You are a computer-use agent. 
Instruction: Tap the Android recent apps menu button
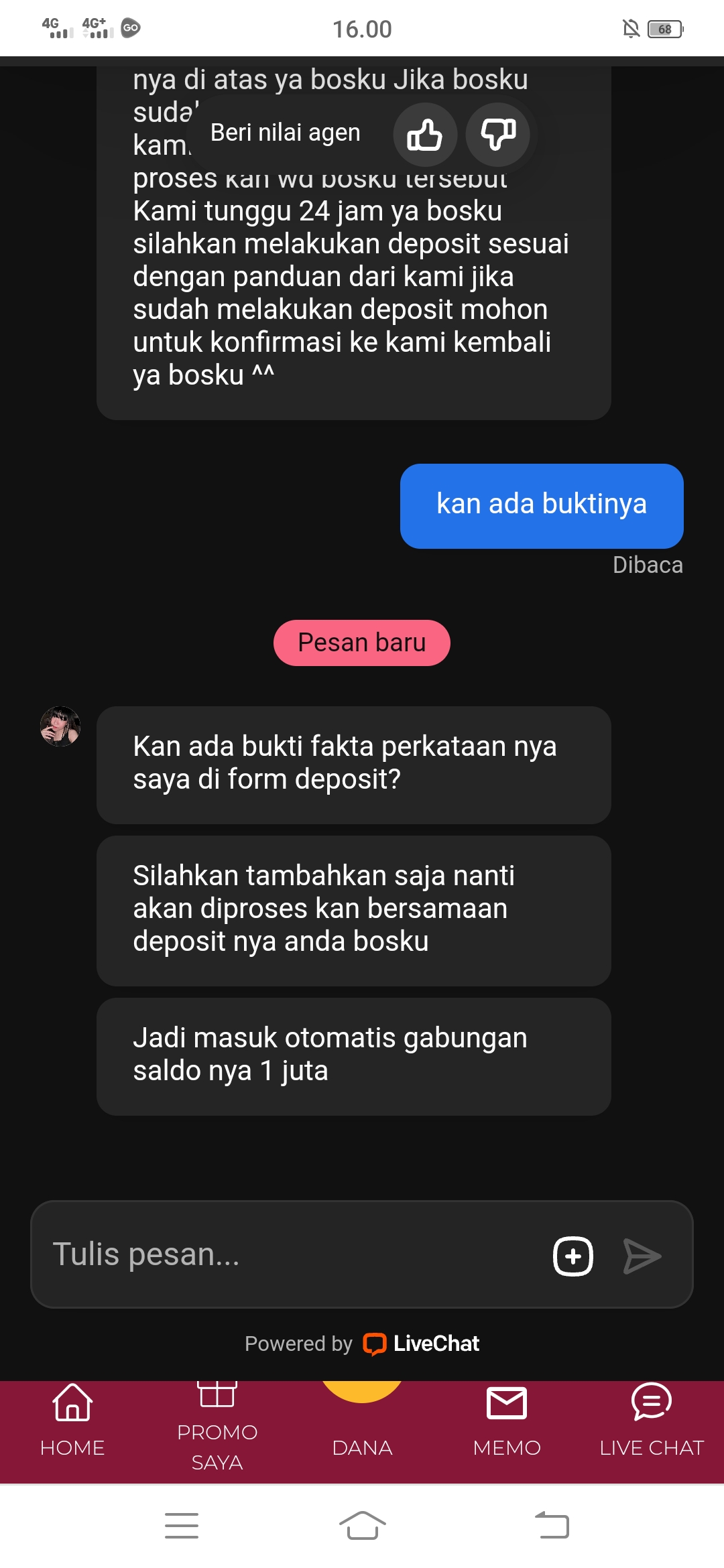click(182, 1526)
